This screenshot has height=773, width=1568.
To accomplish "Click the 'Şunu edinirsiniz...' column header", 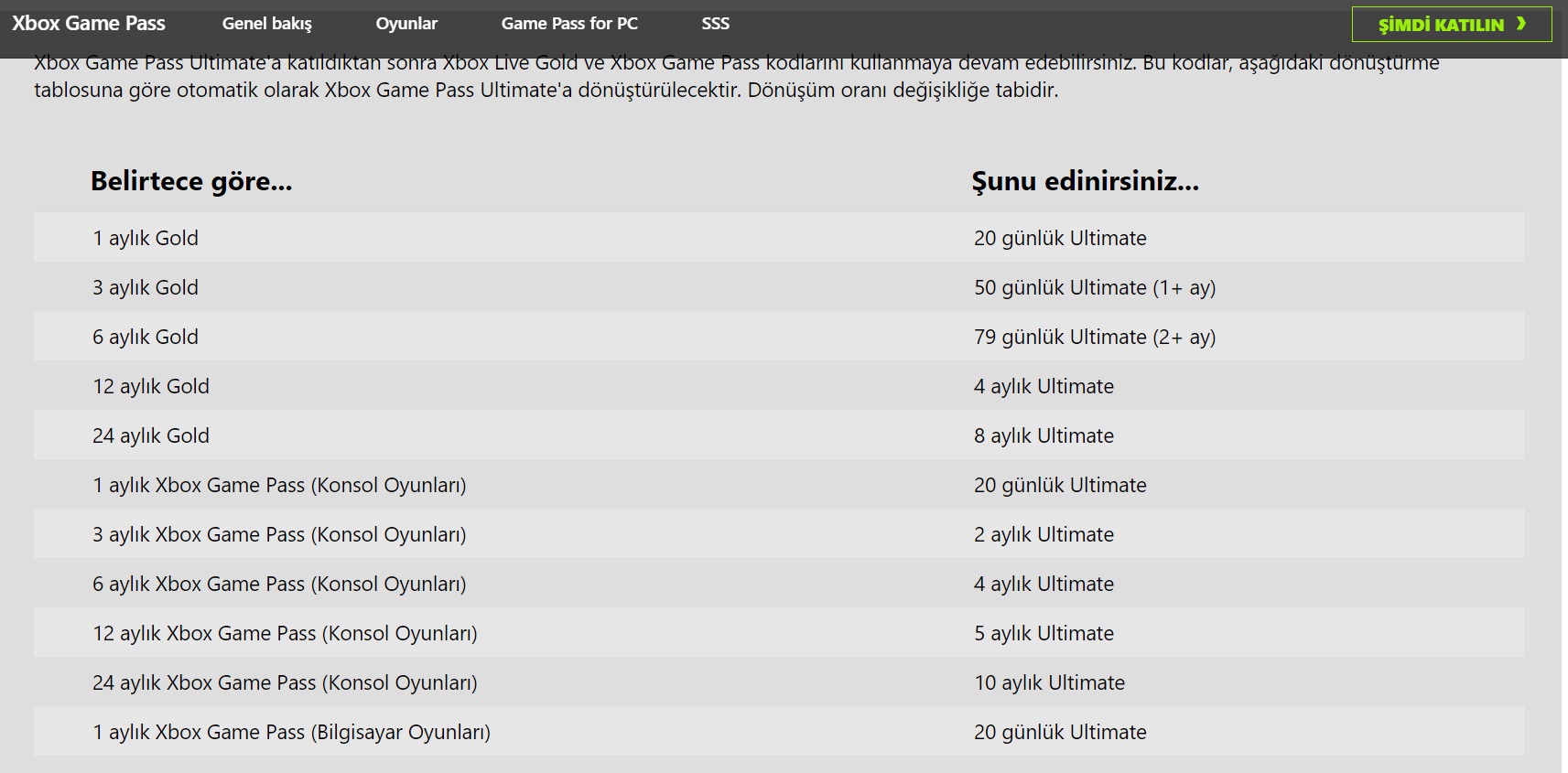I will [1086, 182].
